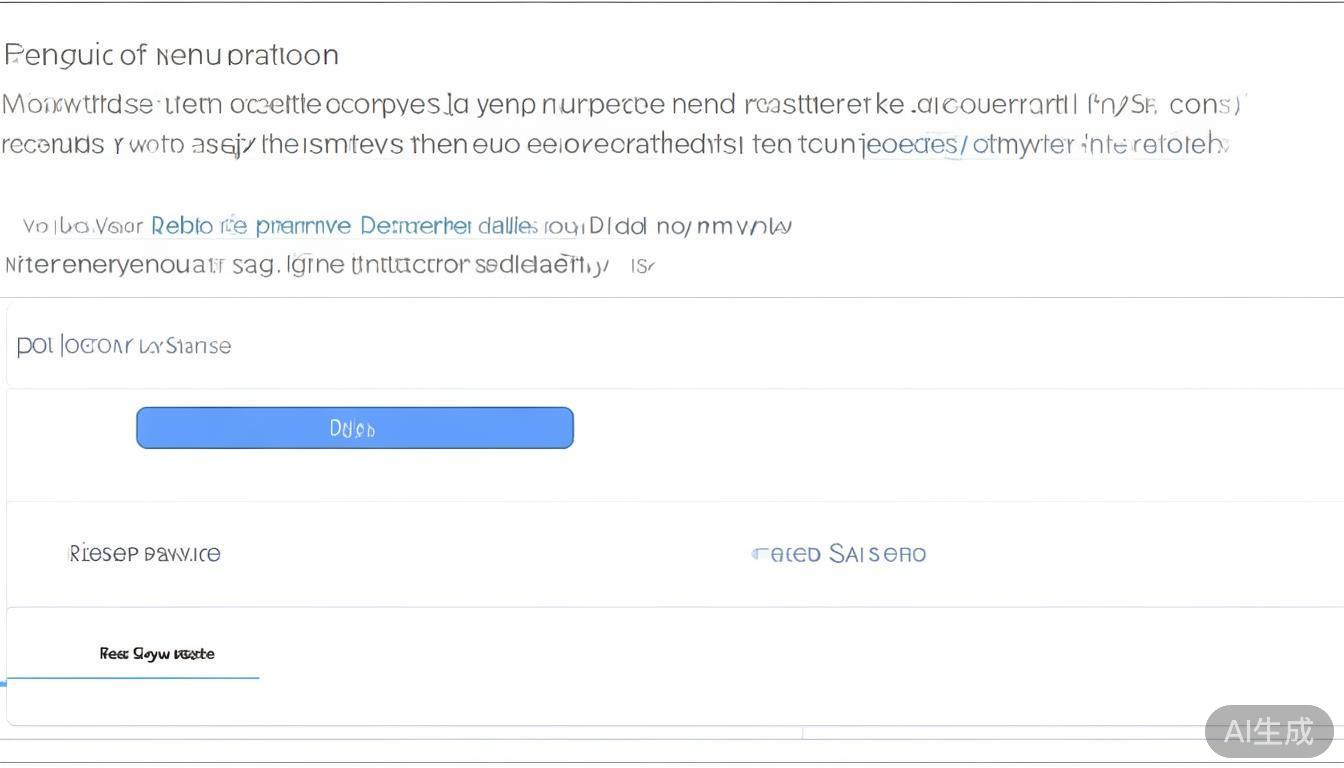Click the 'Dldol no/ nm v/nlay' text
Viewport: 1344px width, 768px height.
pyautogui.click(x=690, y=227)
